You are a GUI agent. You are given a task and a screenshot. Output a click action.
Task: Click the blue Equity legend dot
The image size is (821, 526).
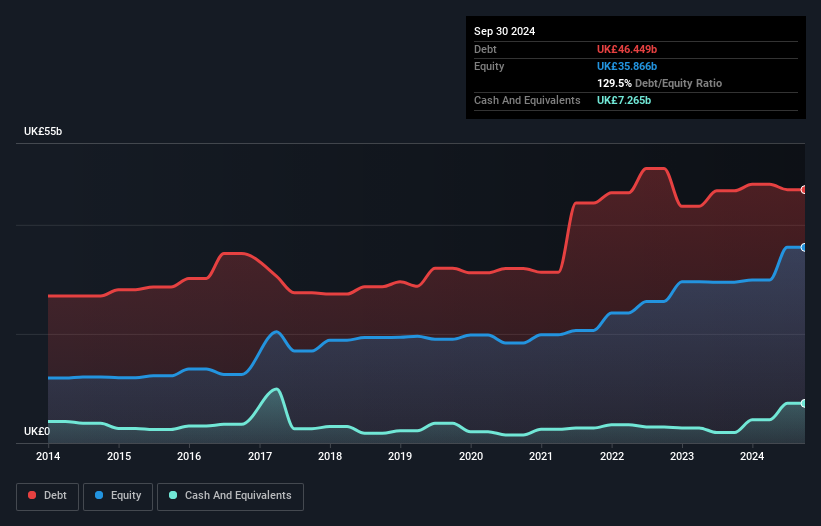click(x=99, y=495)
